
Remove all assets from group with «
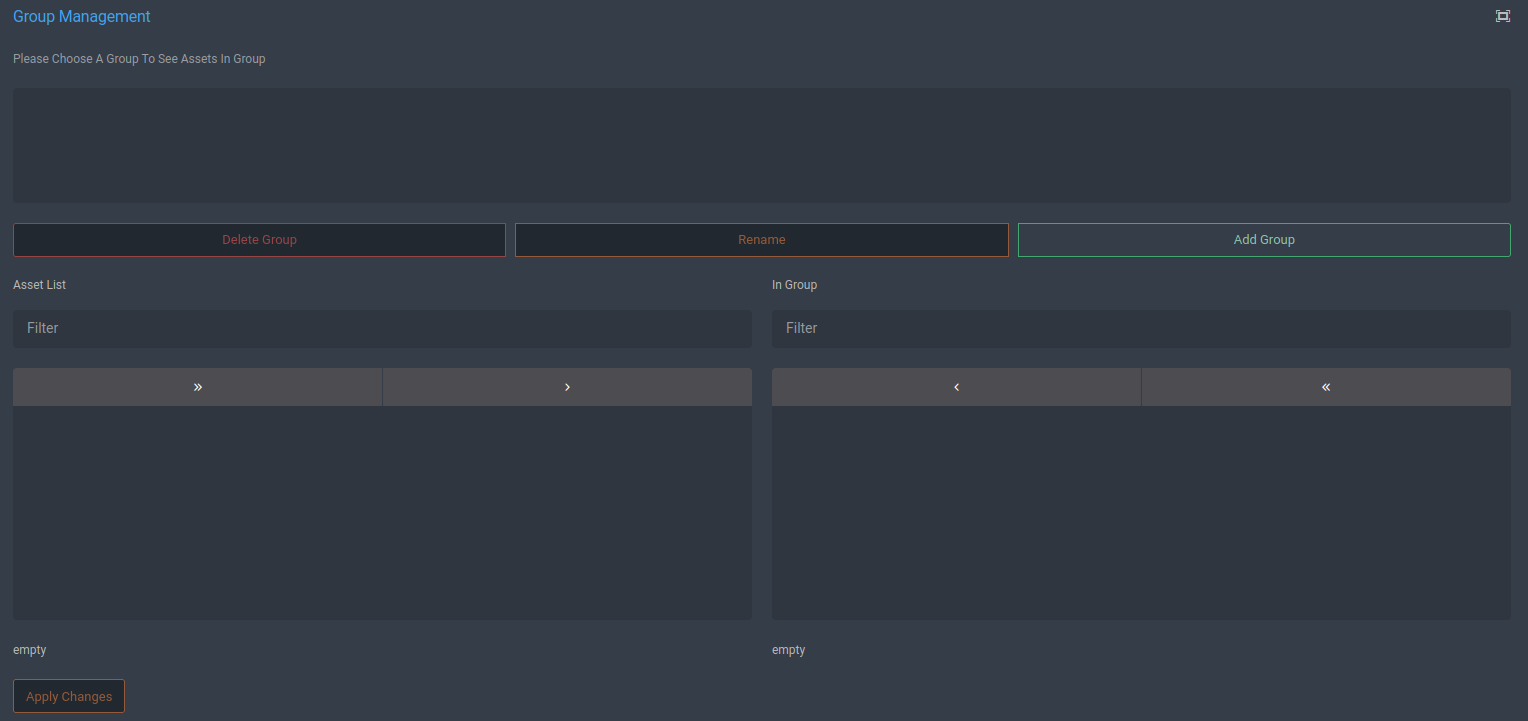(1326, 387)
